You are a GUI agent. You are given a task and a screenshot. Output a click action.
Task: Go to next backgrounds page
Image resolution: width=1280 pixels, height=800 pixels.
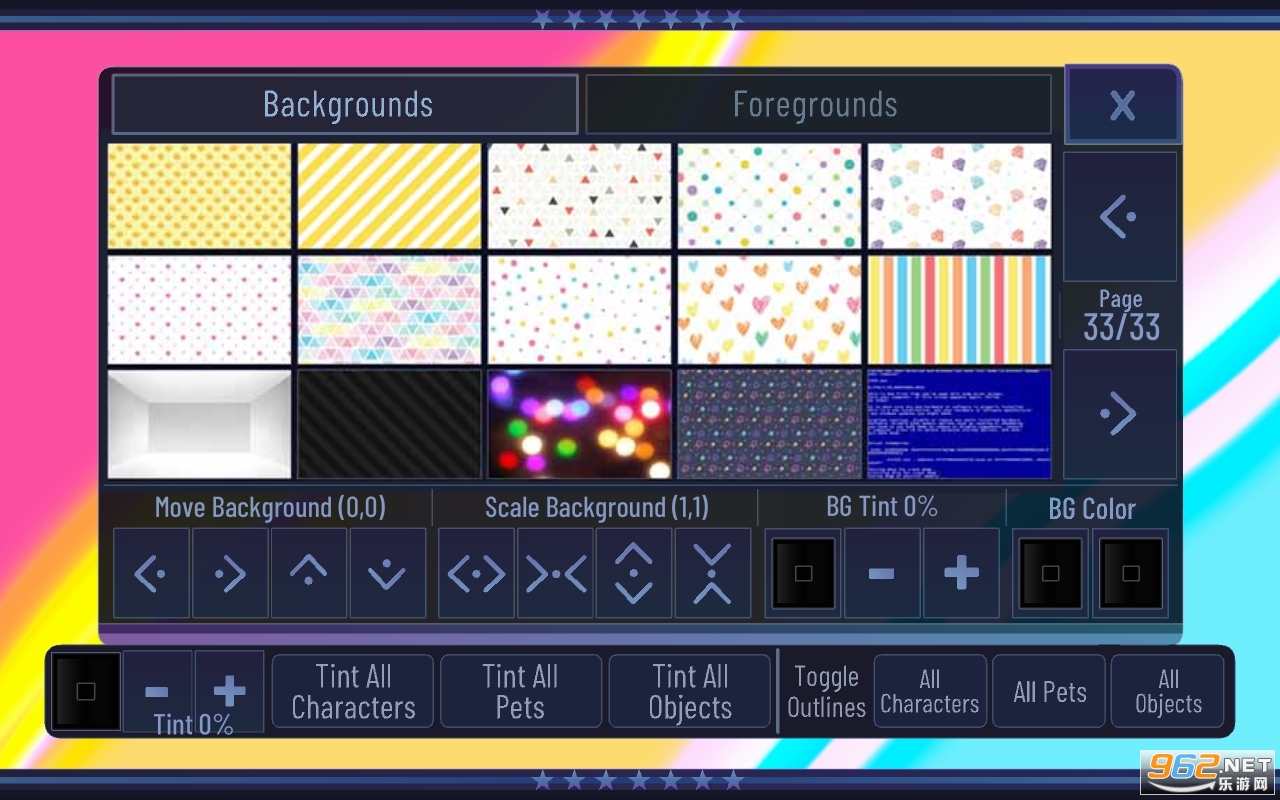tap(1120, 414)
